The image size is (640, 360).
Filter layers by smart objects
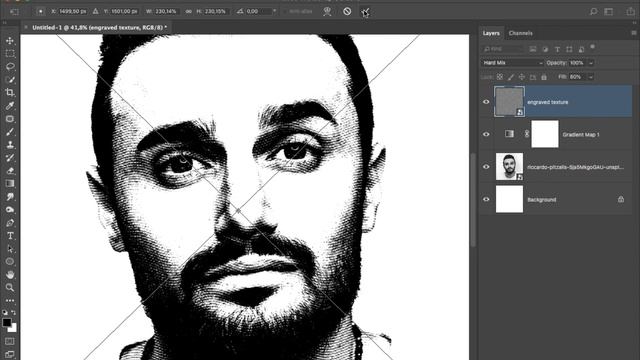click(581, 49)
